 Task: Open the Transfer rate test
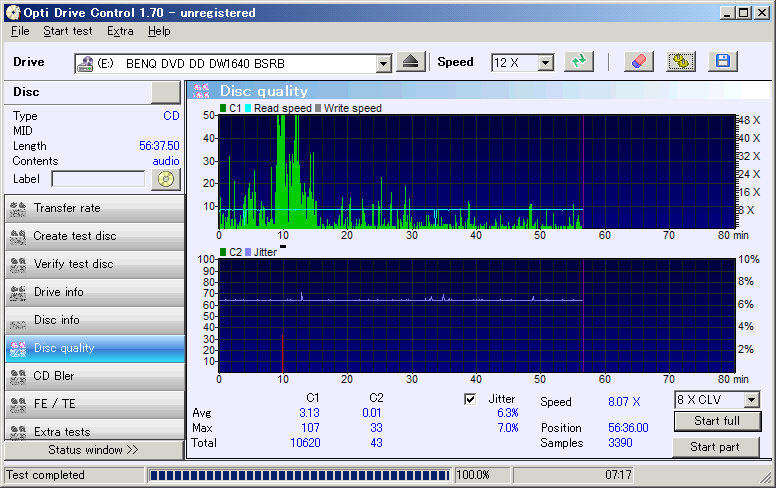click(x=93, y=208)
